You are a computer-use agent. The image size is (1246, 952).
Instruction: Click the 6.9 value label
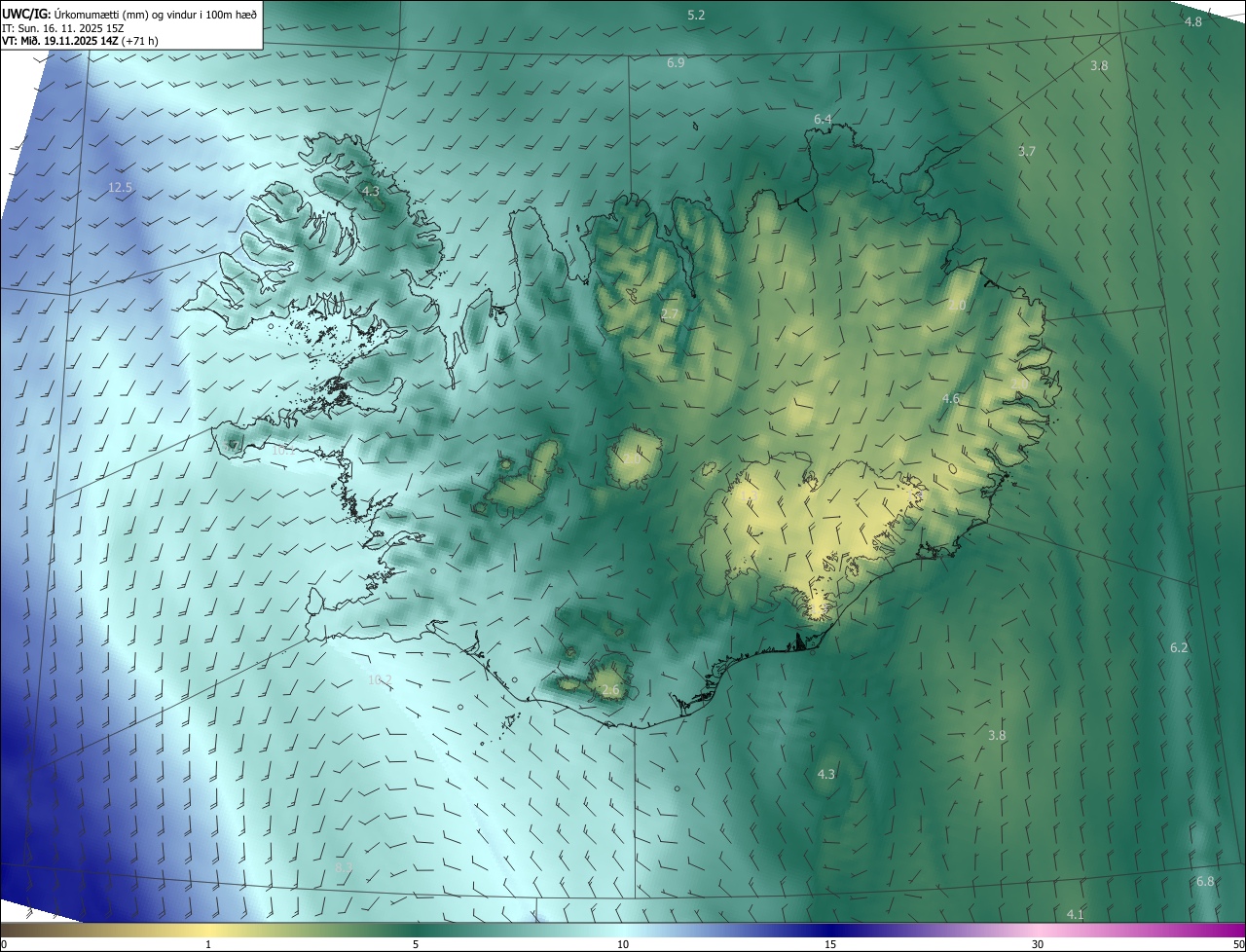676,62
